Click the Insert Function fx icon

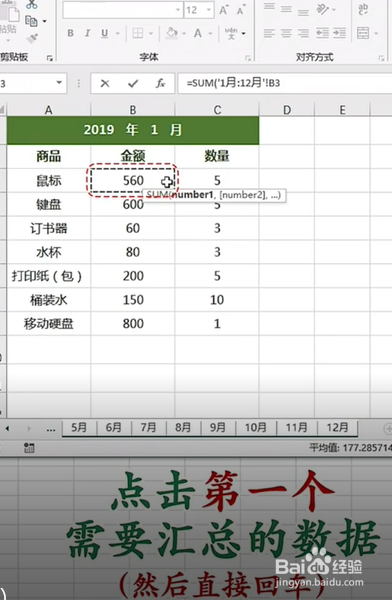[160, 83]
